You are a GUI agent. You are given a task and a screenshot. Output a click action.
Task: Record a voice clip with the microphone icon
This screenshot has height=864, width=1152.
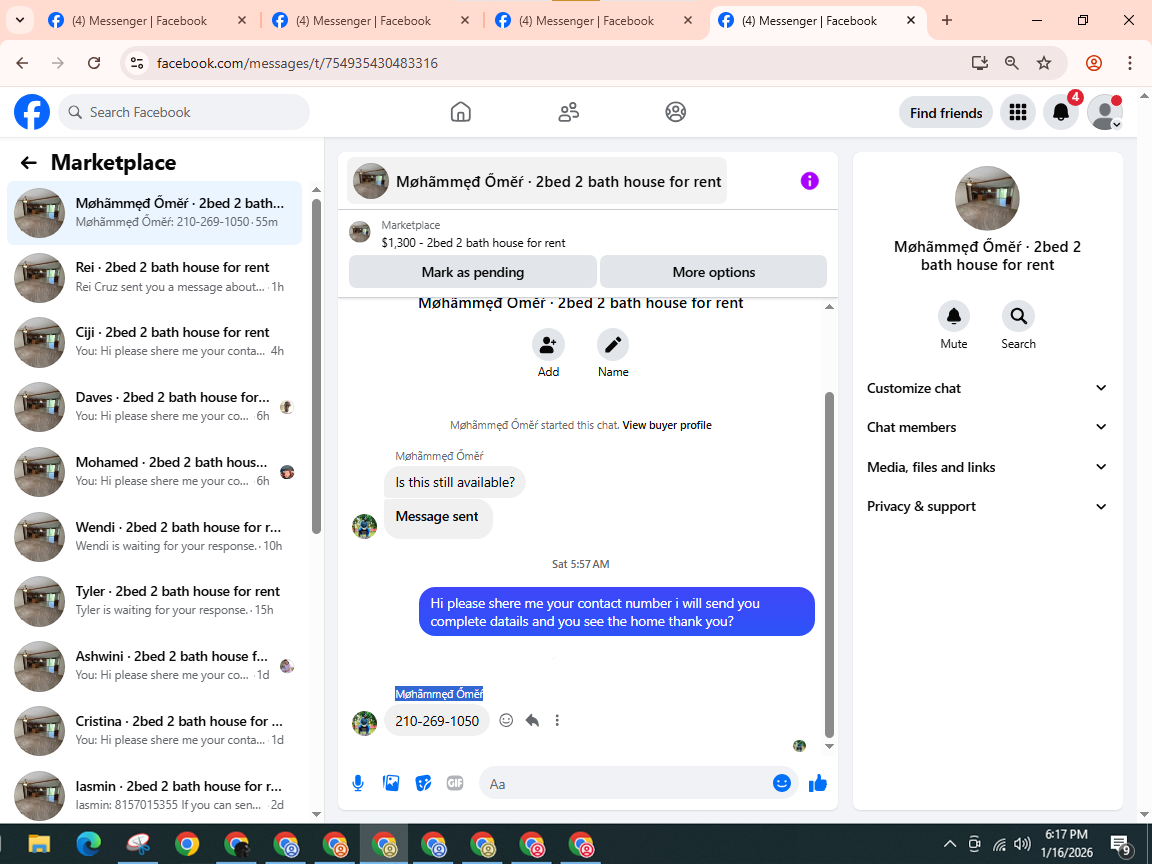358,783
